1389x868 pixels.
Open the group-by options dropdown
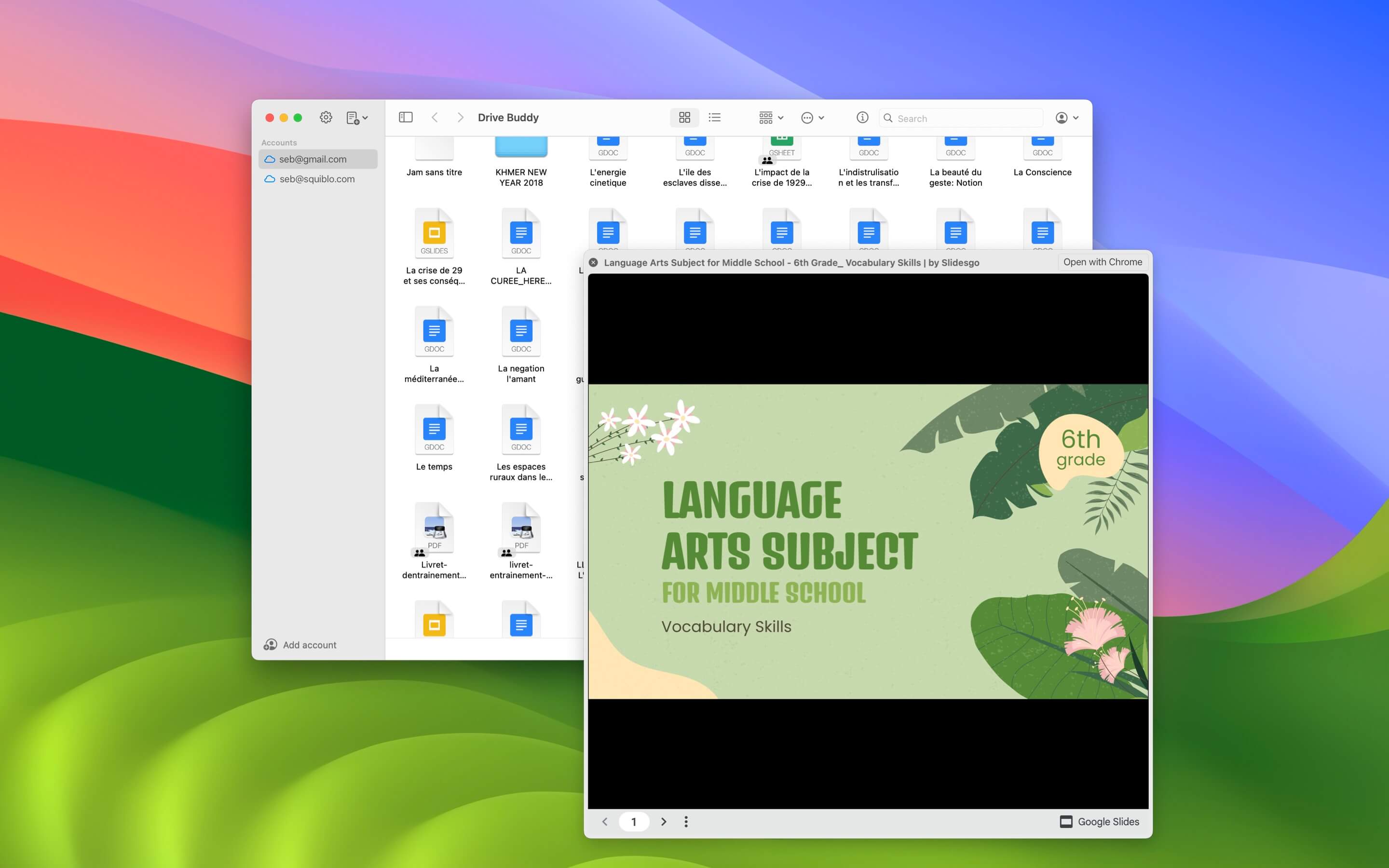click(x=771, y=118)
